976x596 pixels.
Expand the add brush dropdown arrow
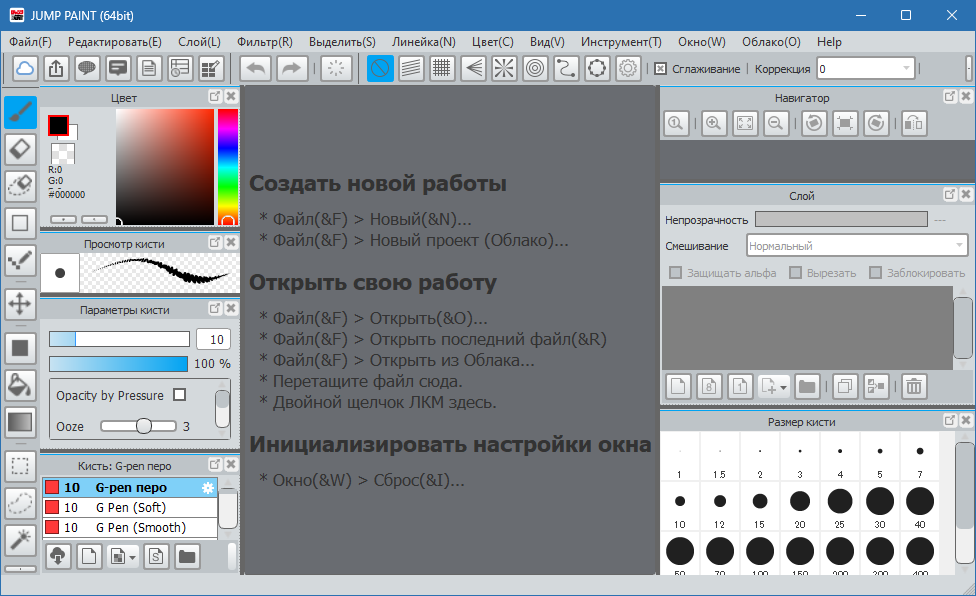click(x=133, y=557)
